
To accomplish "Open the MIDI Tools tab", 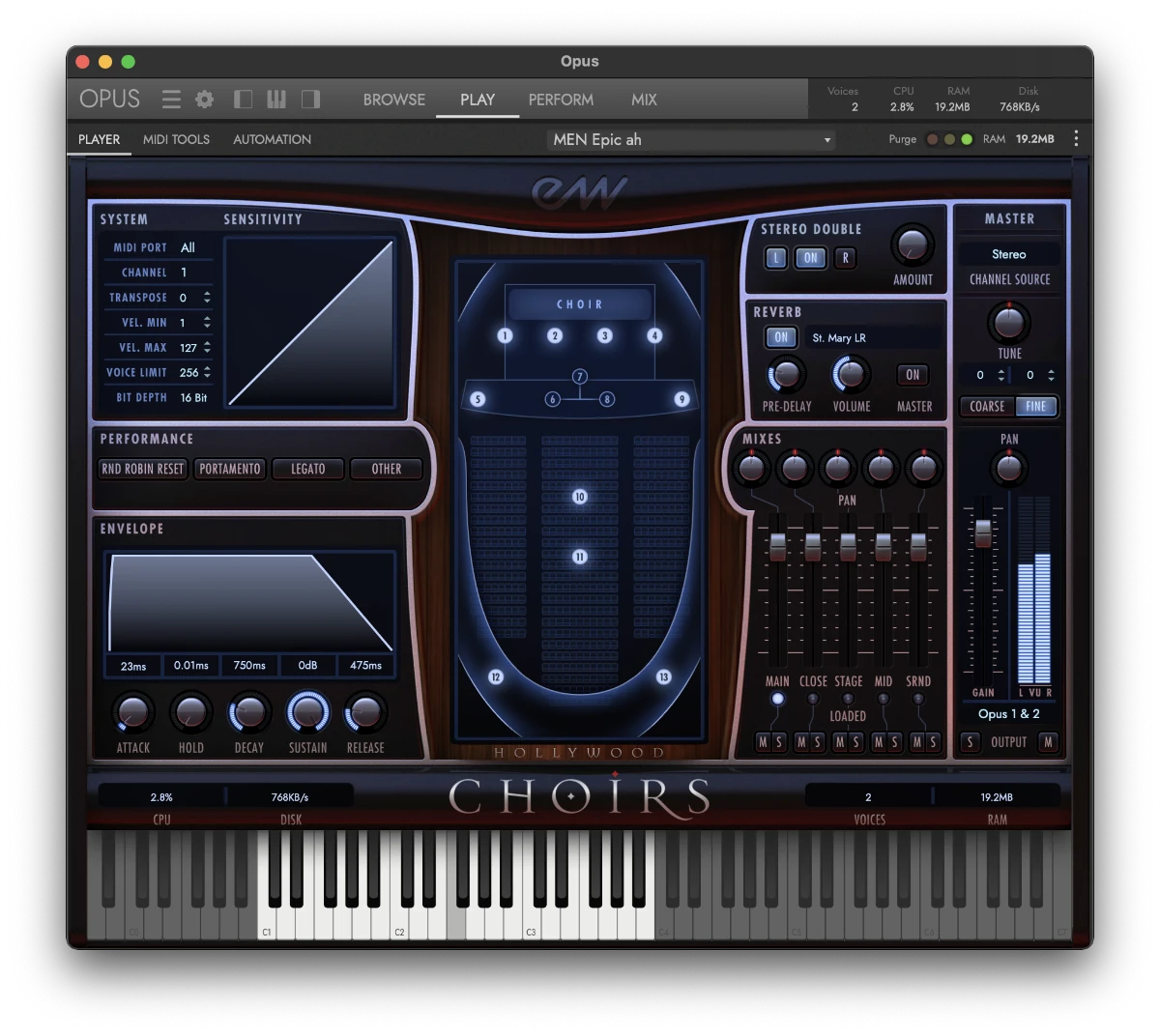I will point(176,139).
